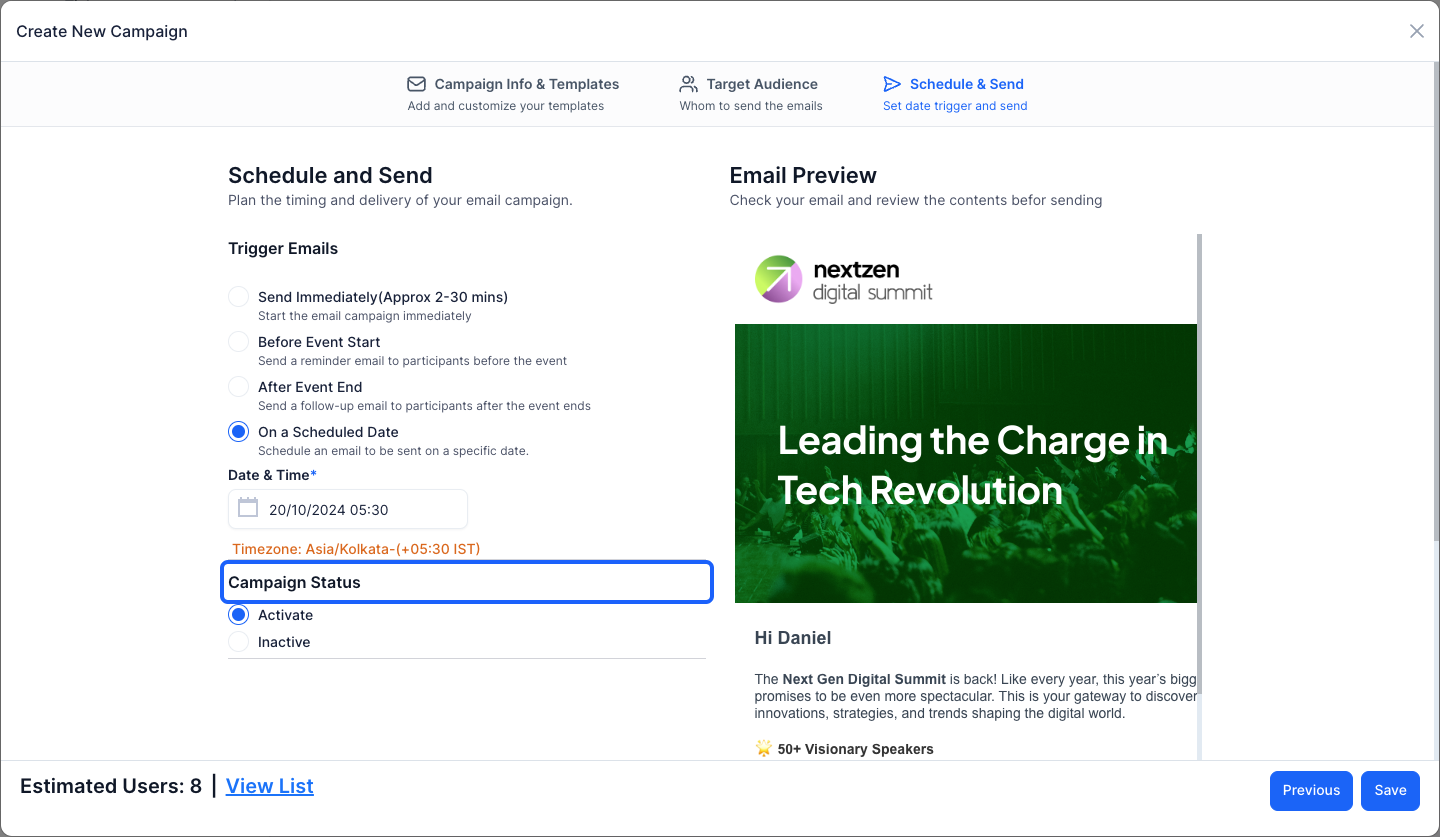Viewport: 1440px width, 837px height.
Task: Save the campaign
Action: click(x=1390, y=790)
